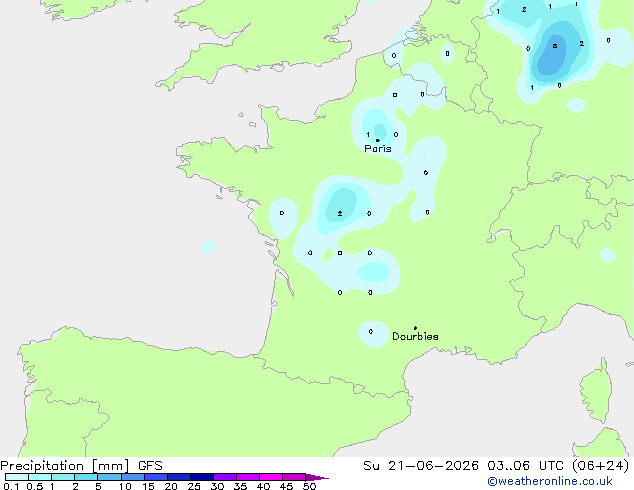Click legend value label '25'
The image size is (634, 490).
(194, 486)
